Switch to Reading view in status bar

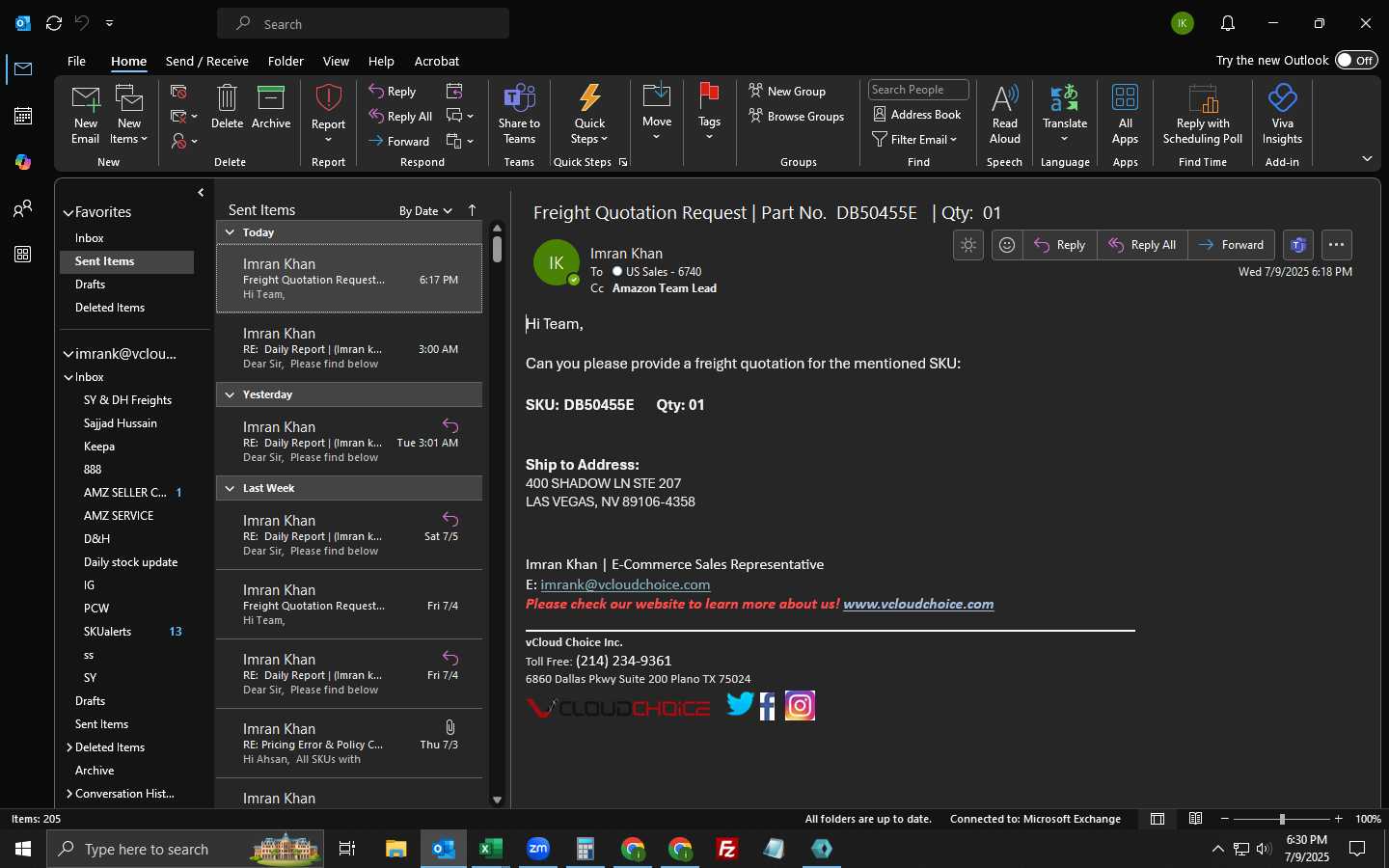[1195, 819]
